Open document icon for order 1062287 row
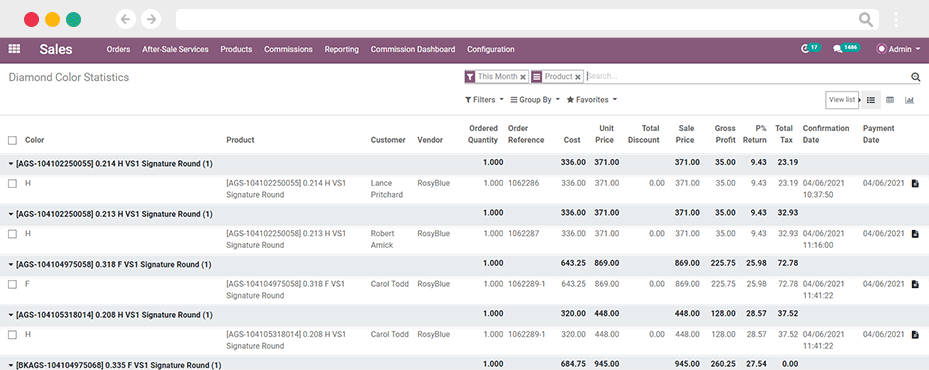Screen dimensions: 929x370 click(915, 234)
